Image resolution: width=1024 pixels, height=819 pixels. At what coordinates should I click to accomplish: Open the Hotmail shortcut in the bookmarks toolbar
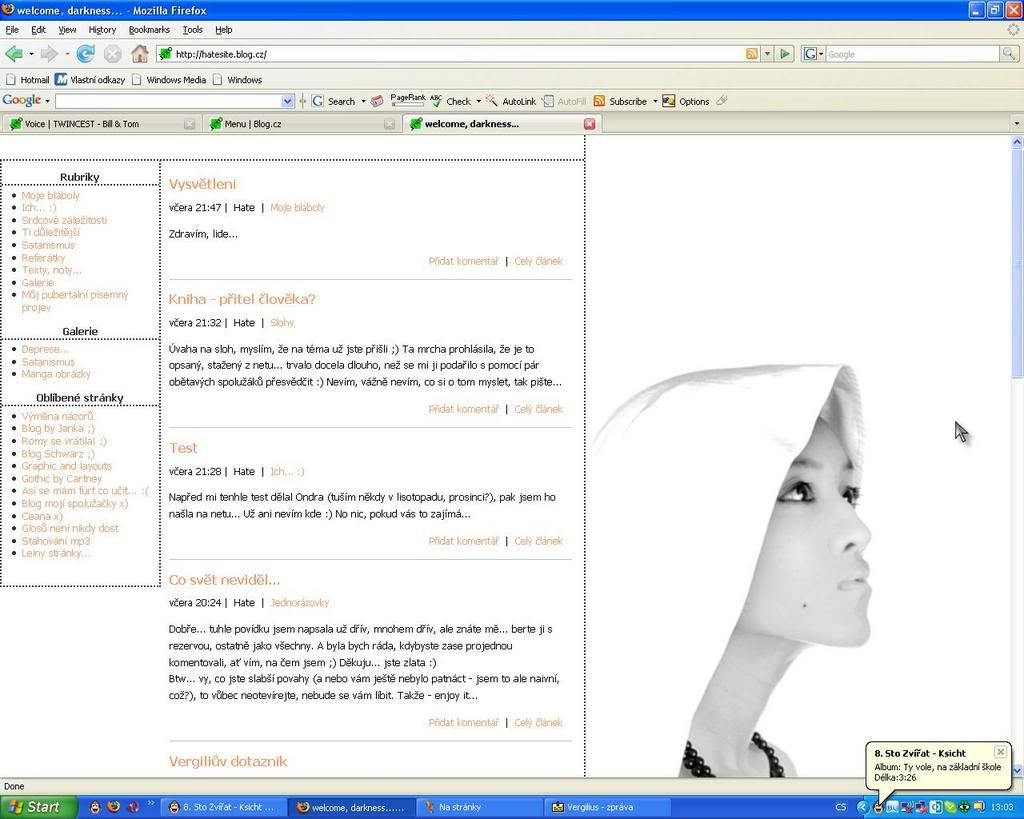pos(34,79)
